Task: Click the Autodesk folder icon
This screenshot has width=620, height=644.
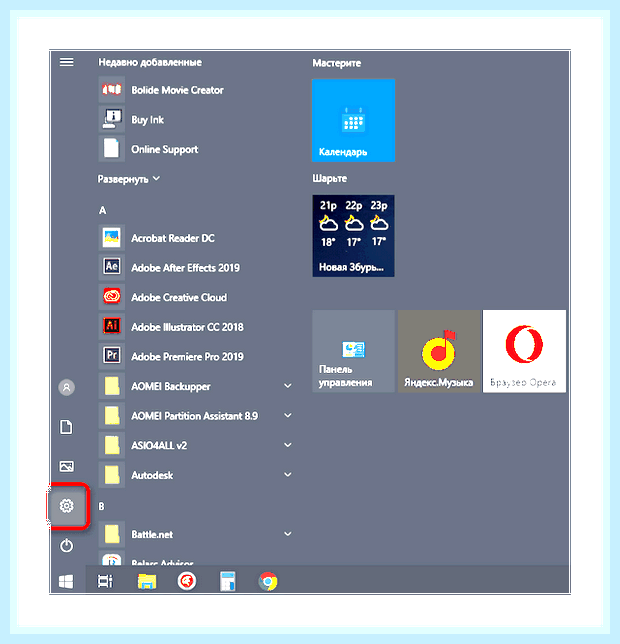Action: coord(112,475)
